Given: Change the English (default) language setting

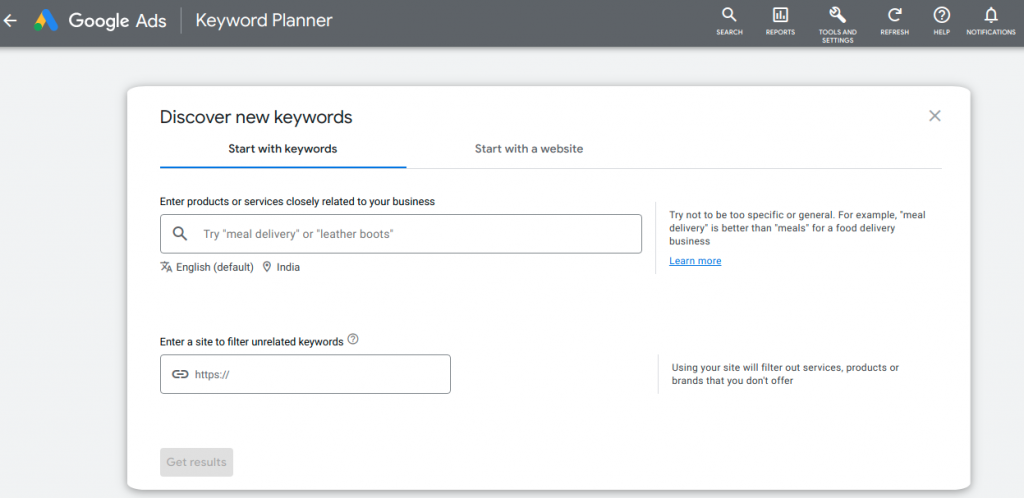Looking at the screenshot, I should pyautogui.click(x=215, y=267).
